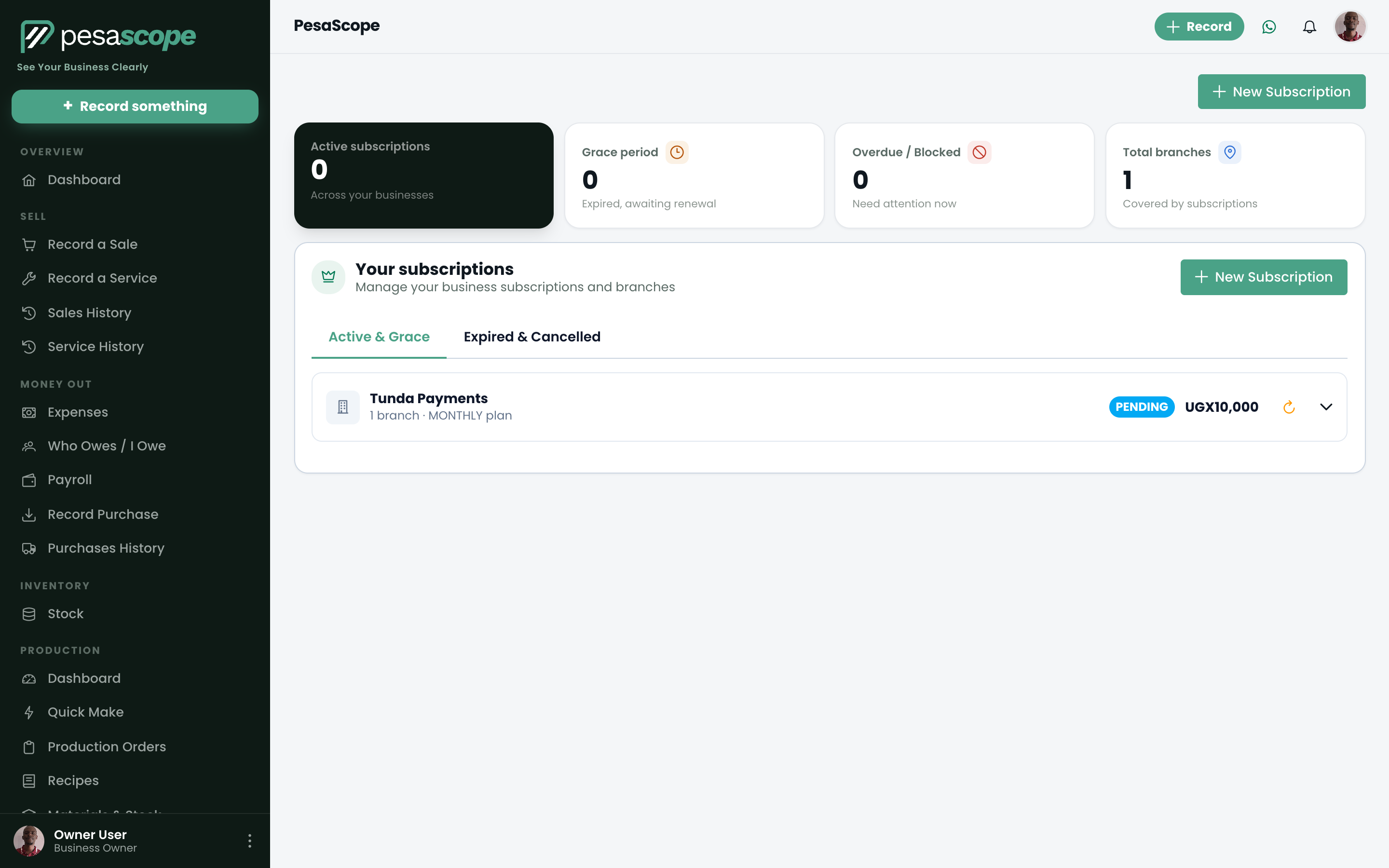
Task: Open WhatsApp support icon in header
Action: click(x=1269, y=27)
